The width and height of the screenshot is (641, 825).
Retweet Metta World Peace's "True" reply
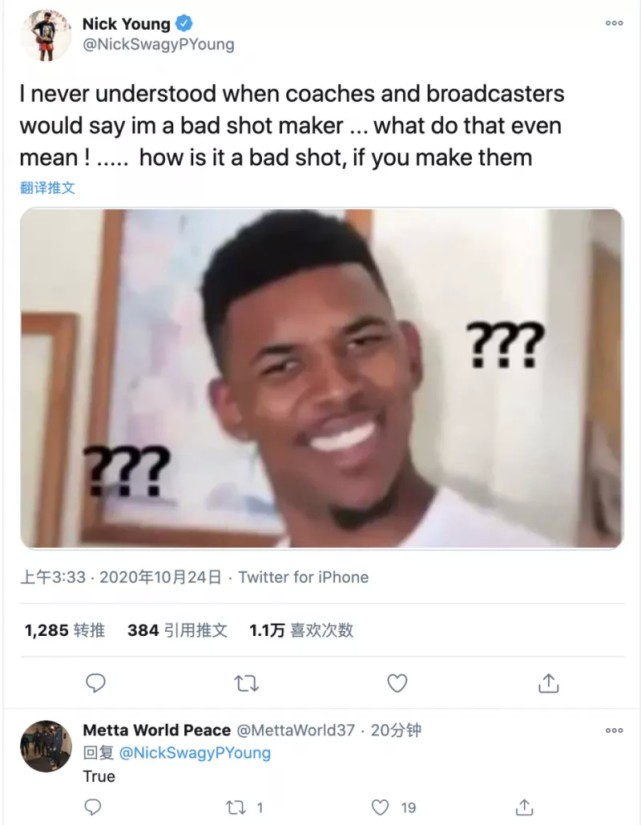(236, 806)
